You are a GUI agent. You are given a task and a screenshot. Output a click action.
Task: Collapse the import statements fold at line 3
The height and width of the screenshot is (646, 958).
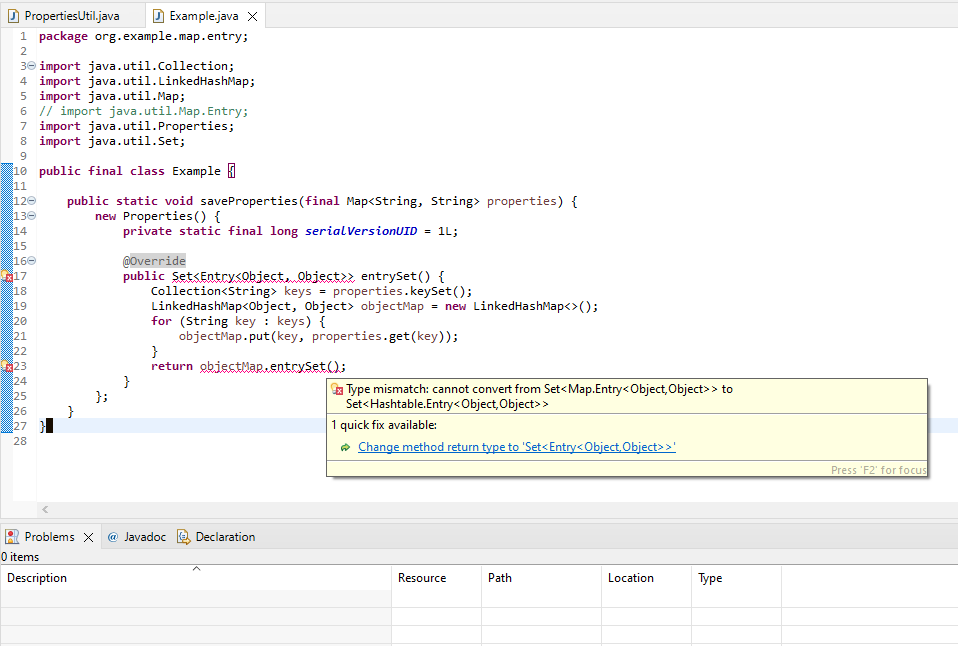coord(32,65)
